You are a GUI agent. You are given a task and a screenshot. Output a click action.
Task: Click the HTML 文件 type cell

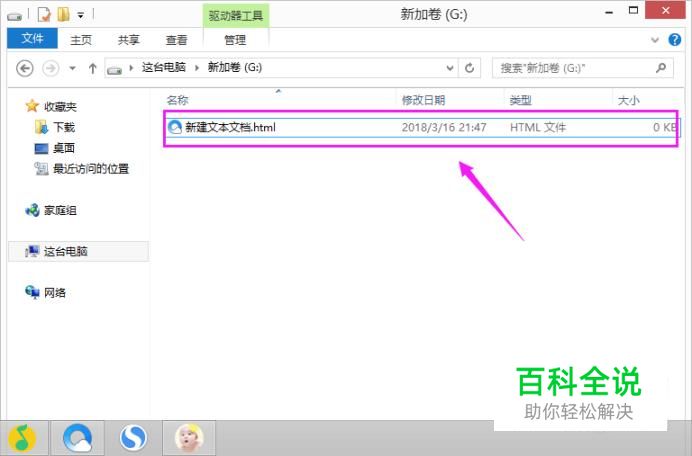pyautogui.click(x=538, y=128)
